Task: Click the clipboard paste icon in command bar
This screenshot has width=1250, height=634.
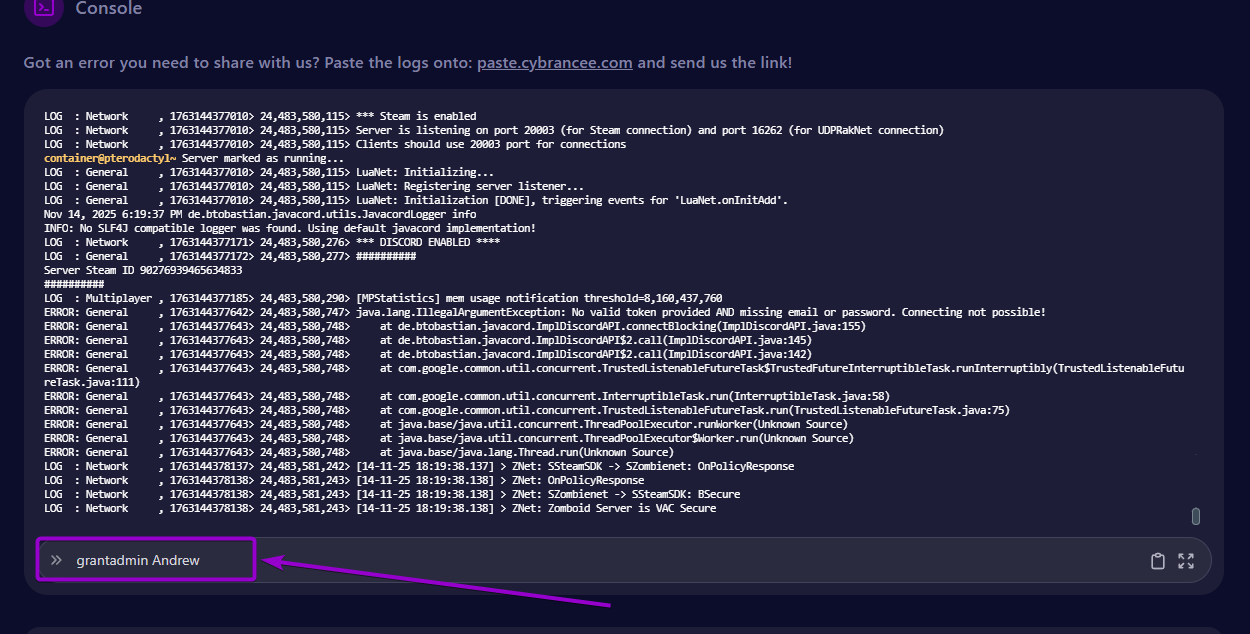Action: click(1158, 561)
